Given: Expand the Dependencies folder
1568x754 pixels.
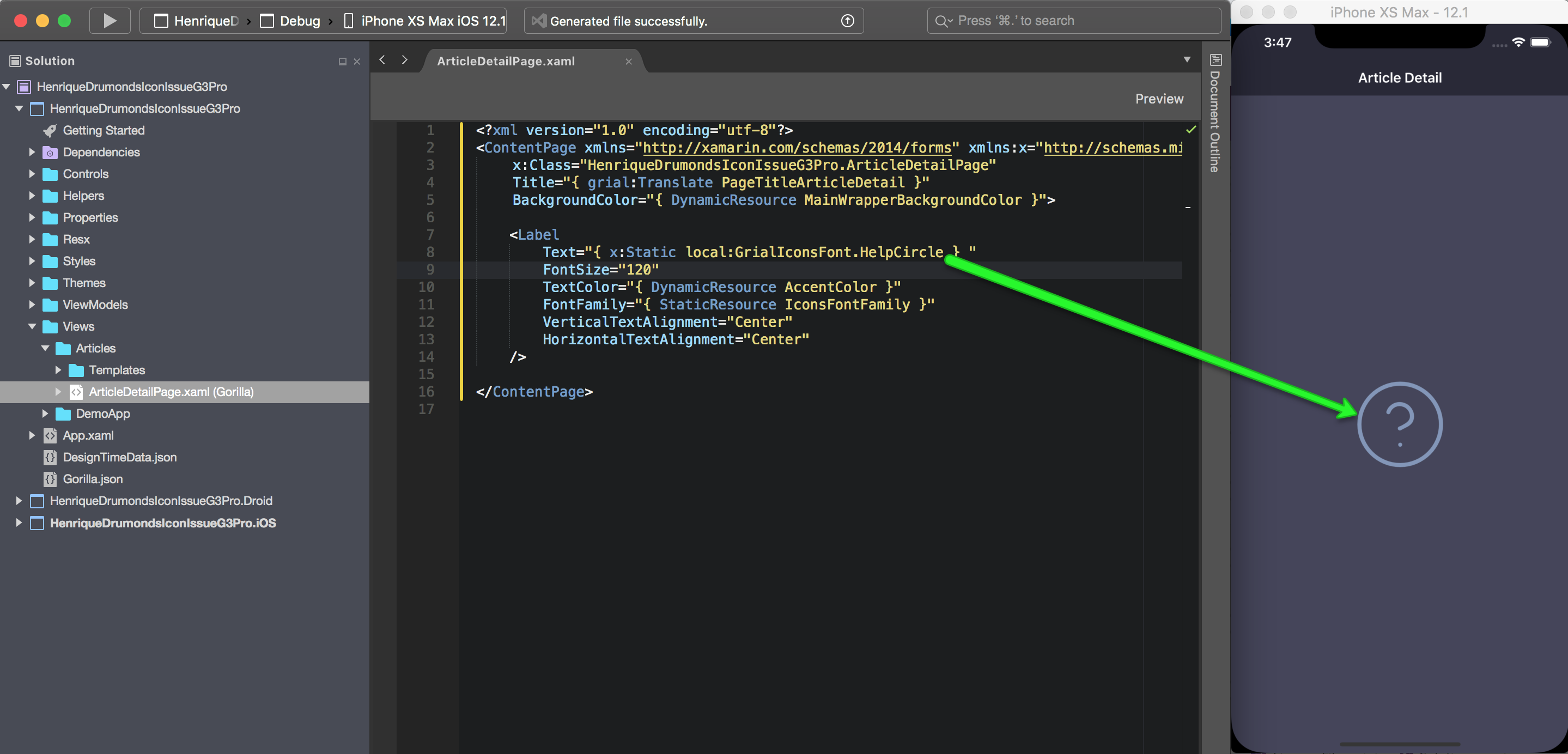Looking at the screenshot, I should pyautogui.click(x=32, y=152).
